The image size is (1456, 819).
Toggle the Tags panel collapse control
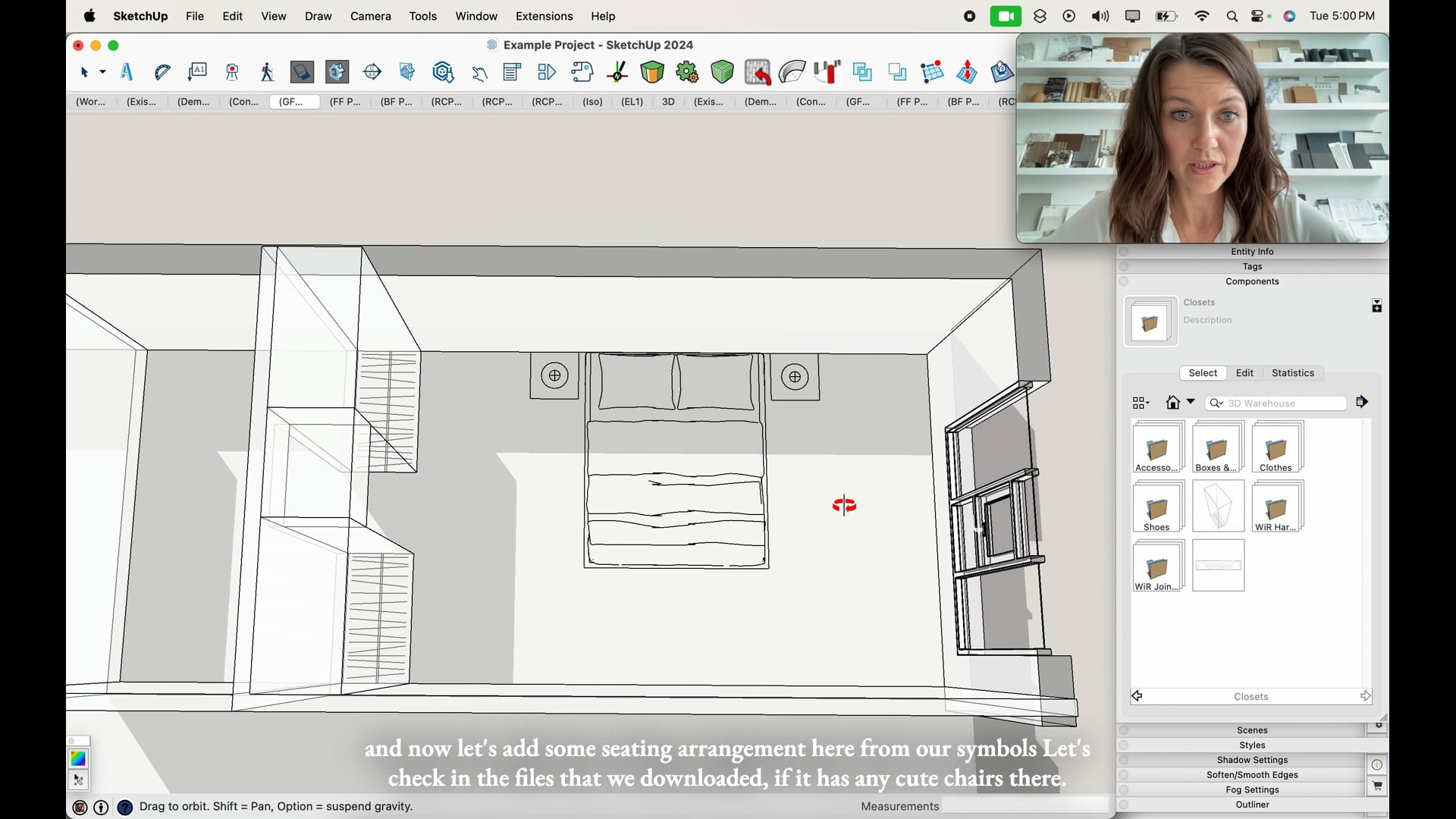pyautogui.click(x=1124, y=266)
